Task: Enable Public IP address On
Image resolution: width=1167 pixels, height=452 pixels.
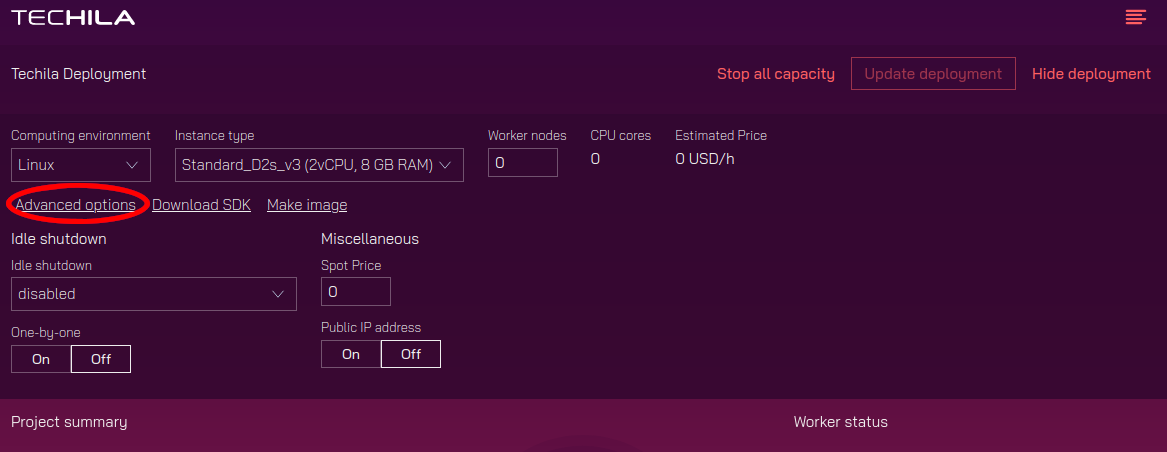Action: point(351,354)
